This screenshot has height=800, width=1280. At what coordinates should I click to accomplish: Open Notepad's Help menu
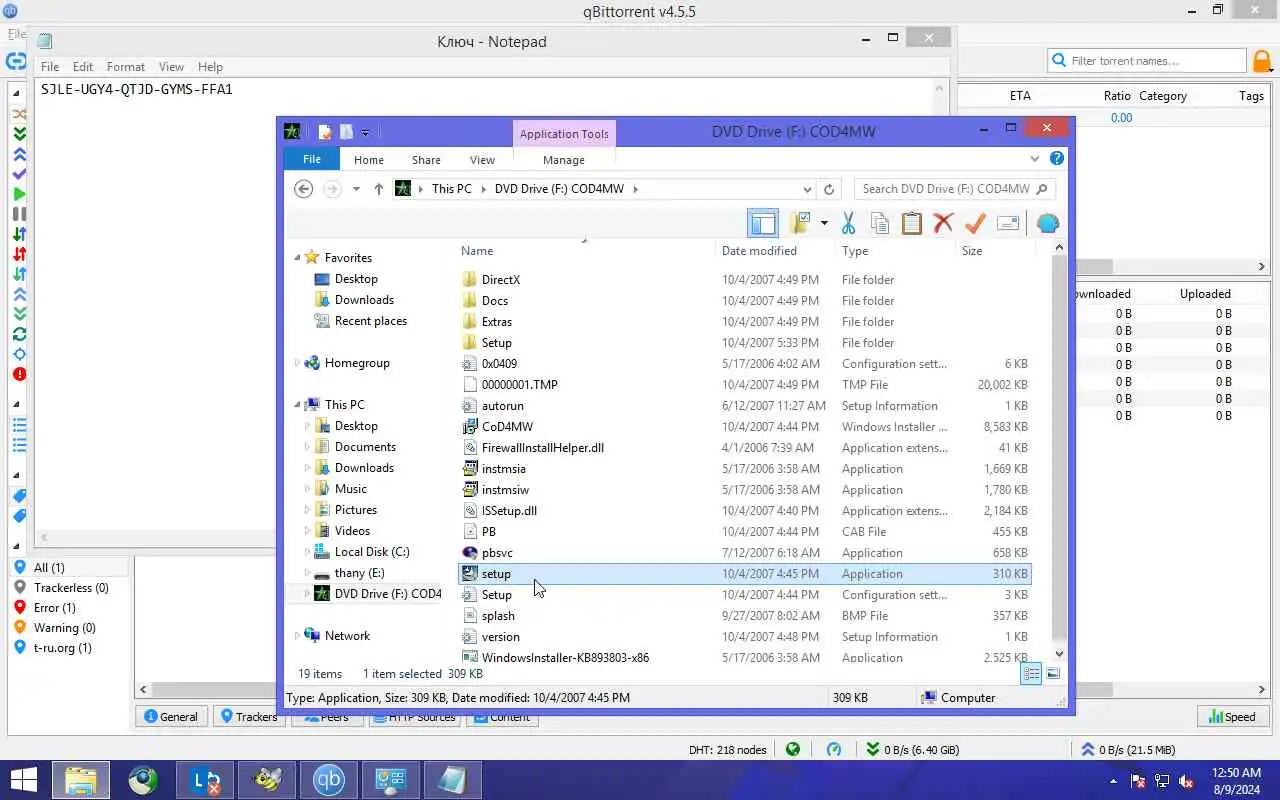click(210, 67)
